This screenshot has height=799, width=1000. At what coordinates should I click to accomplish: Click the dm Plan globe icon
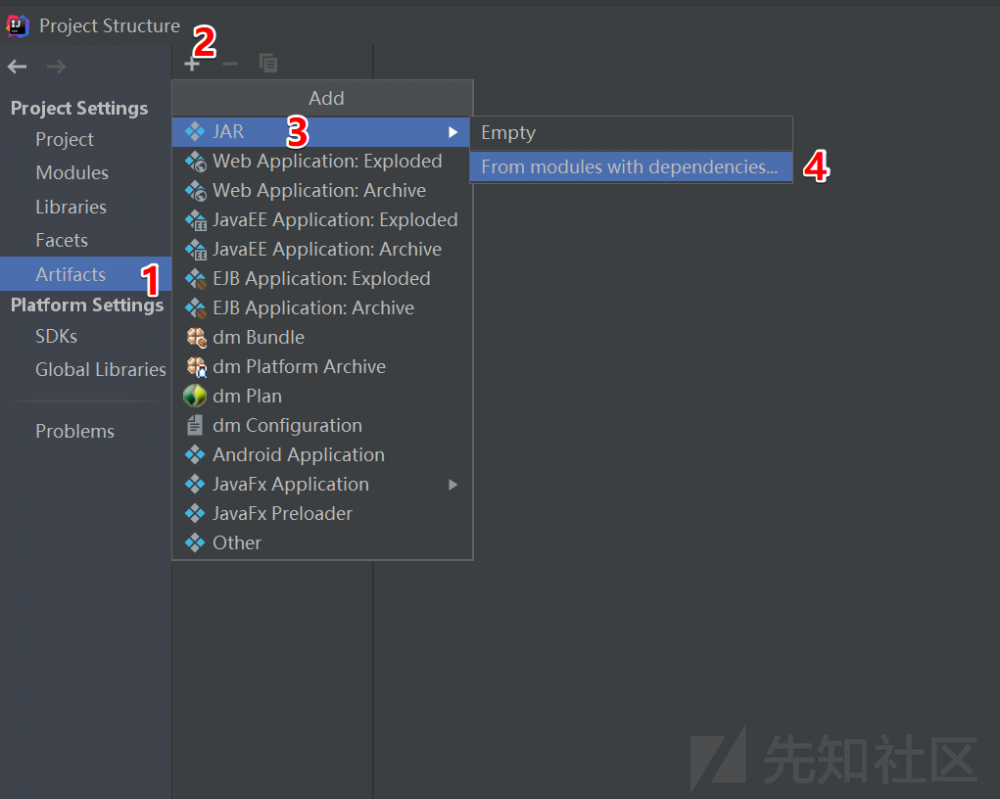pyautogui.click(x=196, y=395)
